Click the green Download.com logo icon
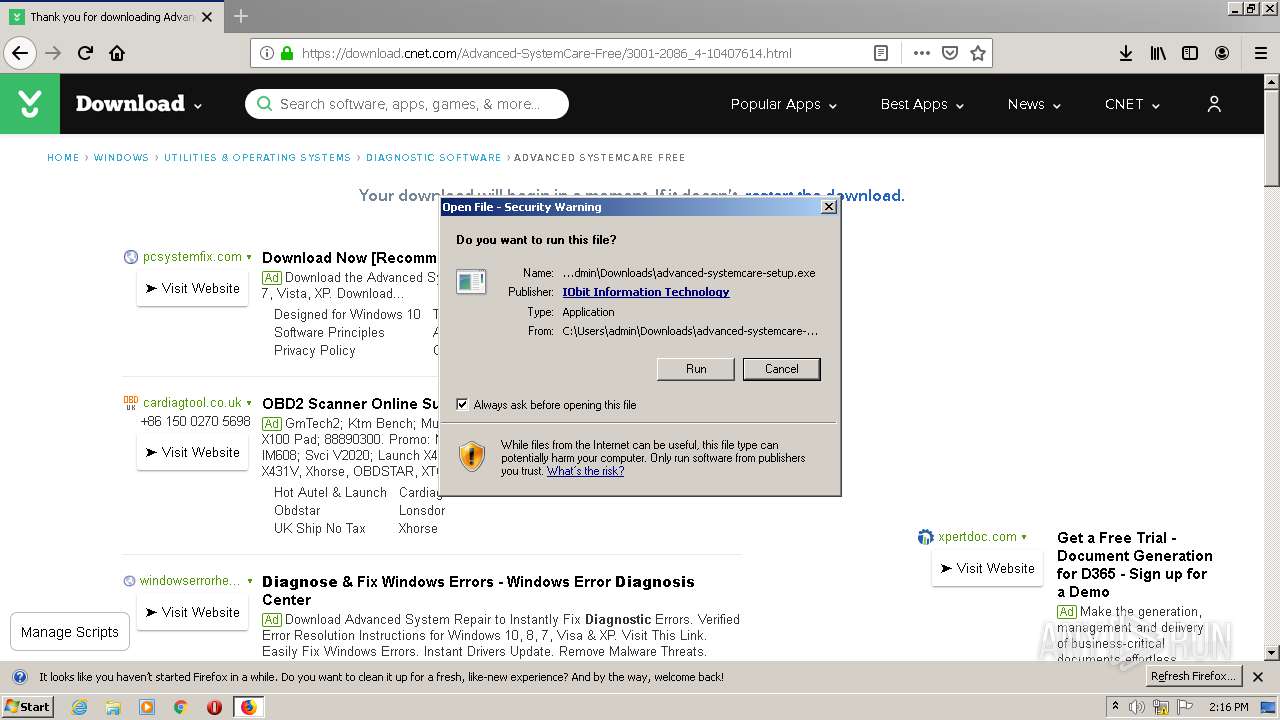1280x720 pixels. pos(30,104)
